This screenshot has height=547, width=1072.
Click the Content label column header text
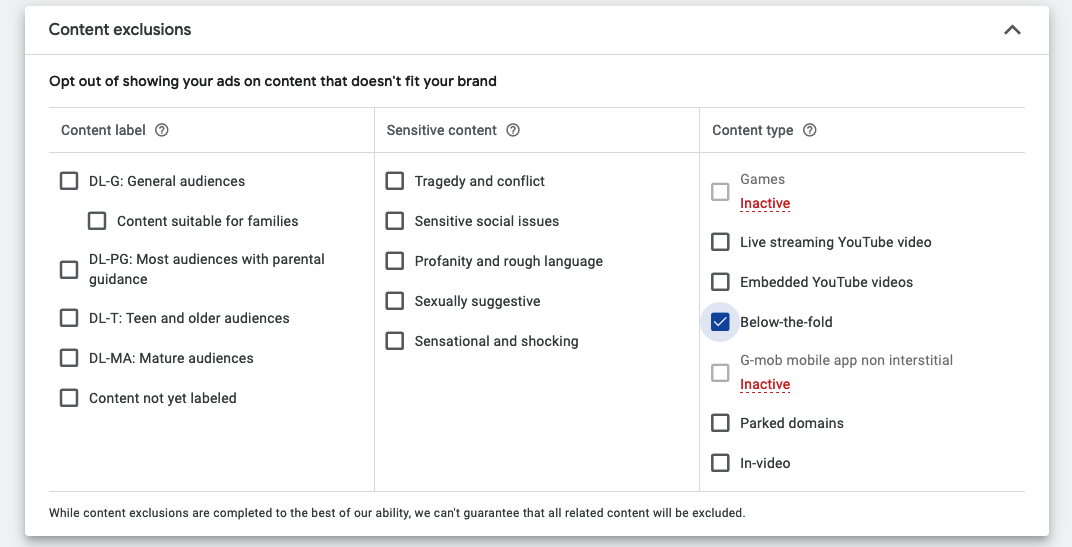103,130
